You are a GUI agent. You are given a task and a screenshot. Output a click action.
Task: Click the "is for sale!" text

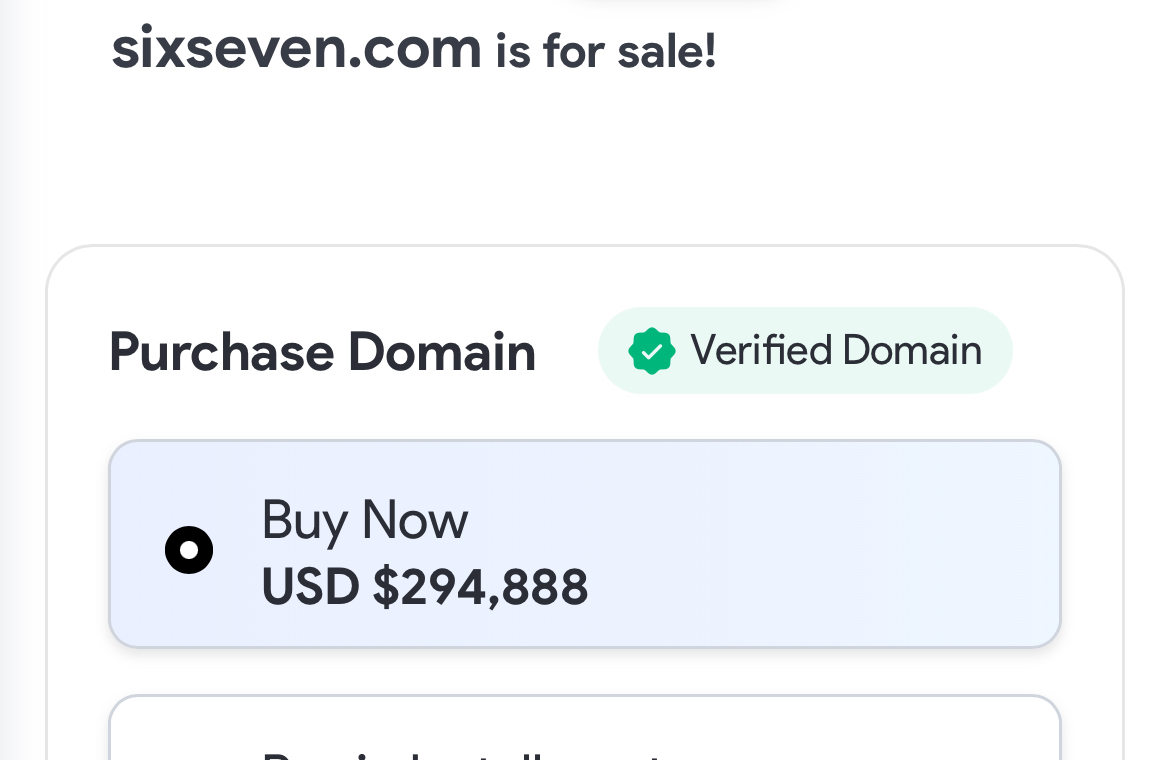[x=606, y=50]
